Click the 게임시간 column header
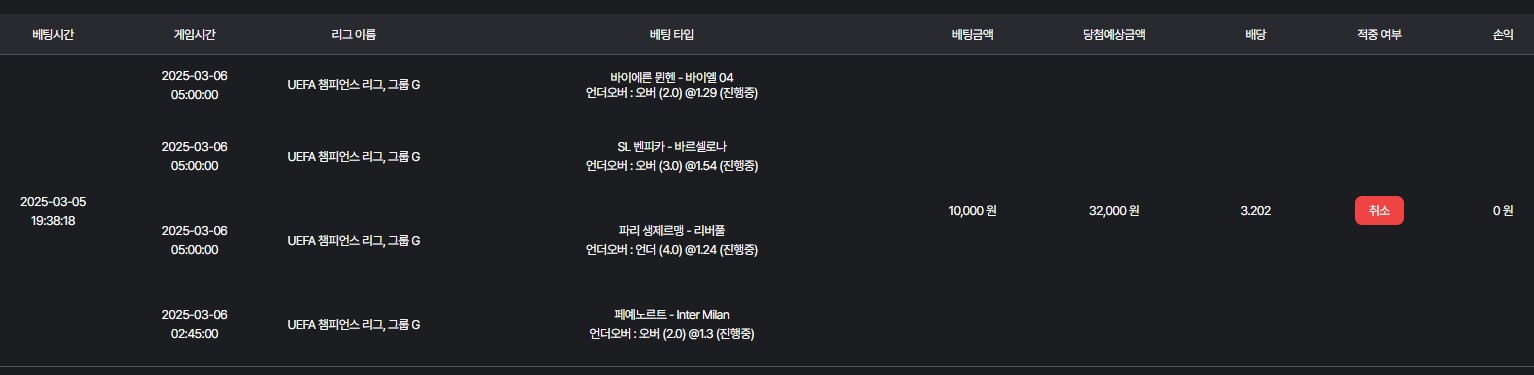Screen dimensions: 1534x375 pos(194,34)
